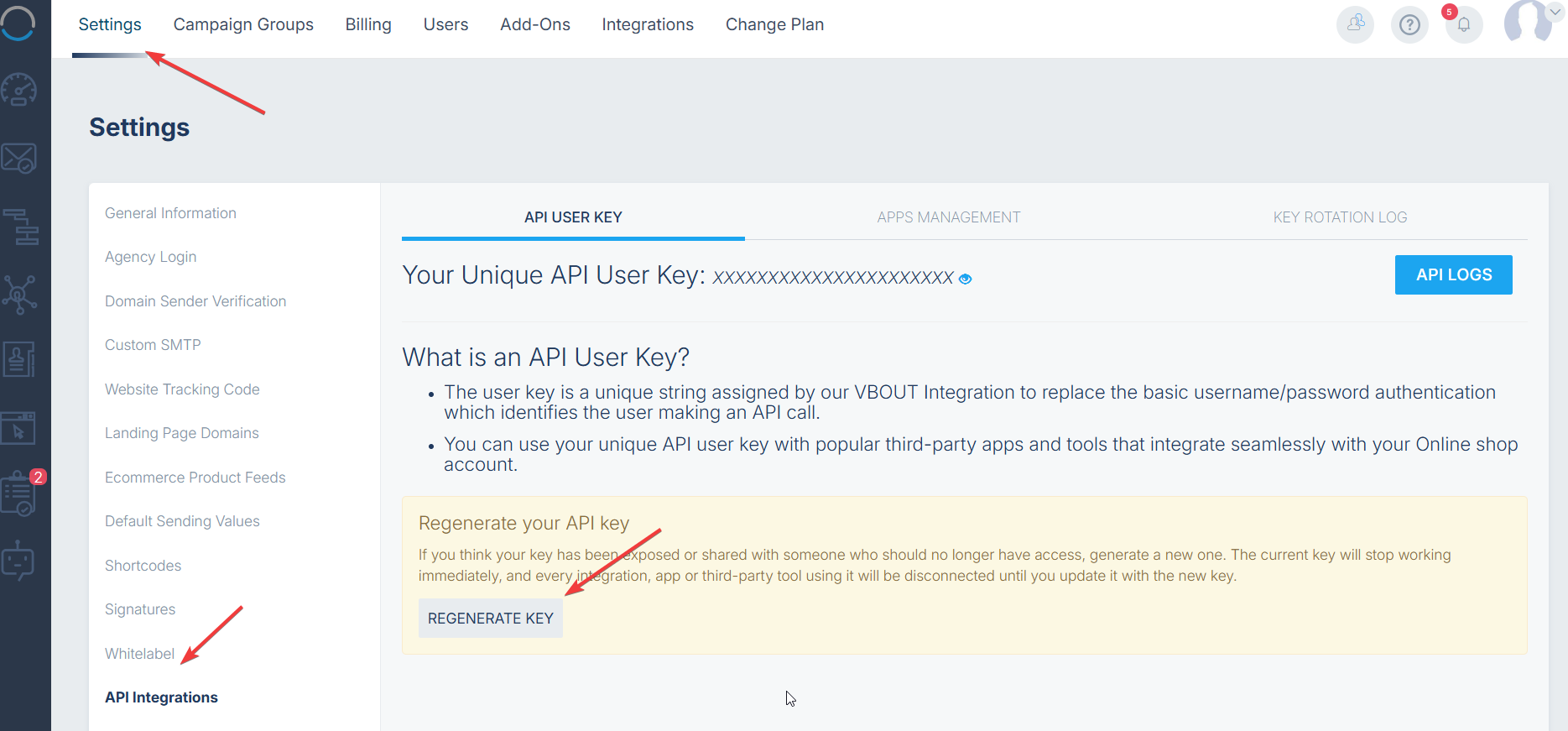The width and height of the screenshot is (1568, 731).
Task: Open the Change Plan menu item
Action: (774, 25)
